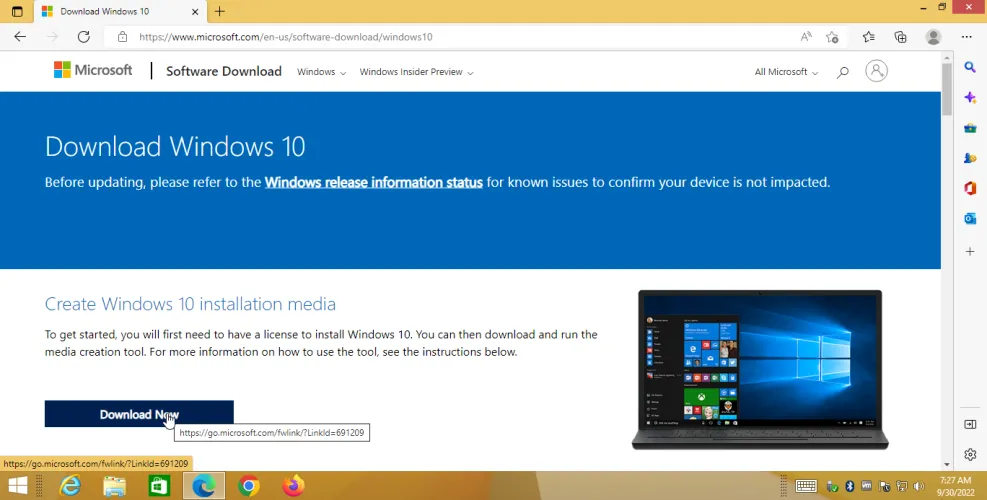
Task: Open the All Microsoft dropdown
Action: tap(786, 72)
